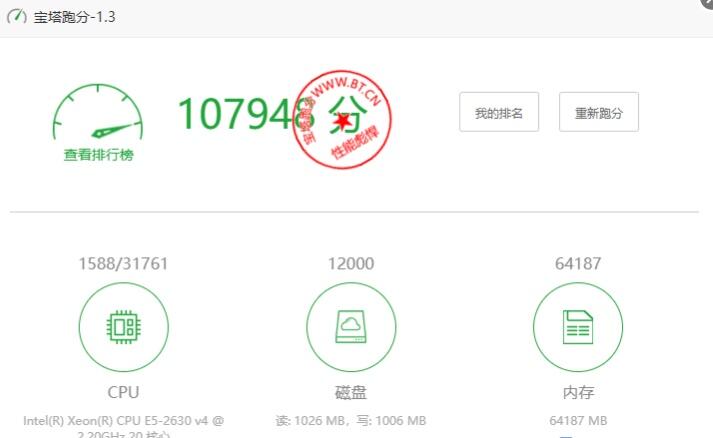Screen dimensions: 713x438
Task: Click the disk drive icon
Action: coord(351,327)
